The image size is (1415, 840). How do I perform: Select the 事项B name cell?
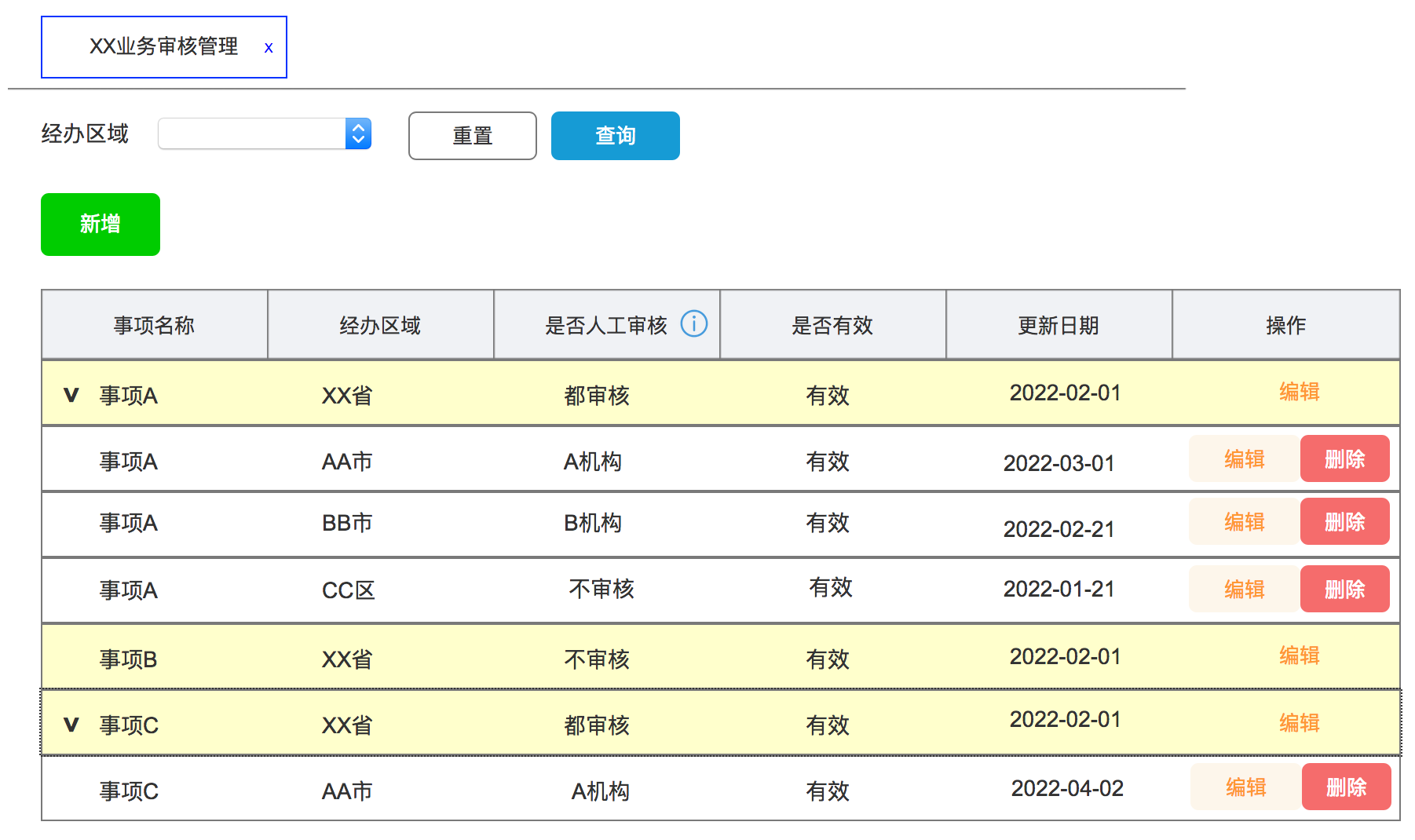[x=129, y=659]
